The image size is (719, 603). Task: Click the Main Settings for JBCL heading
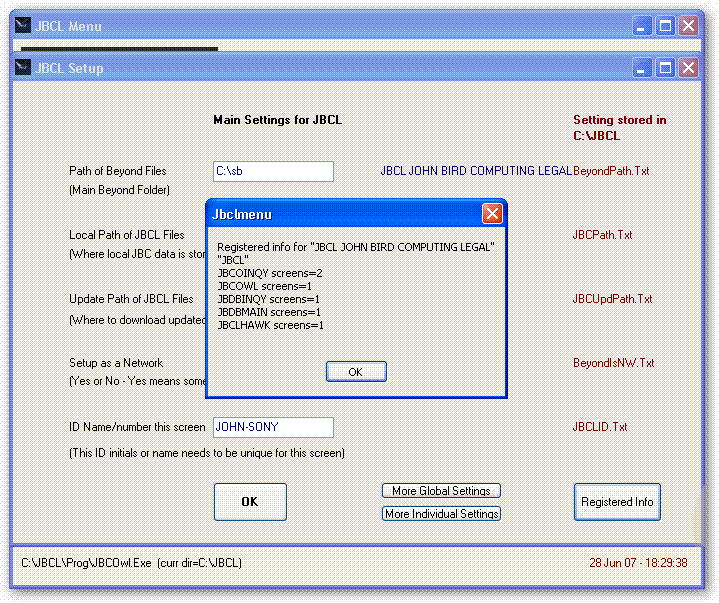(277, 120)
